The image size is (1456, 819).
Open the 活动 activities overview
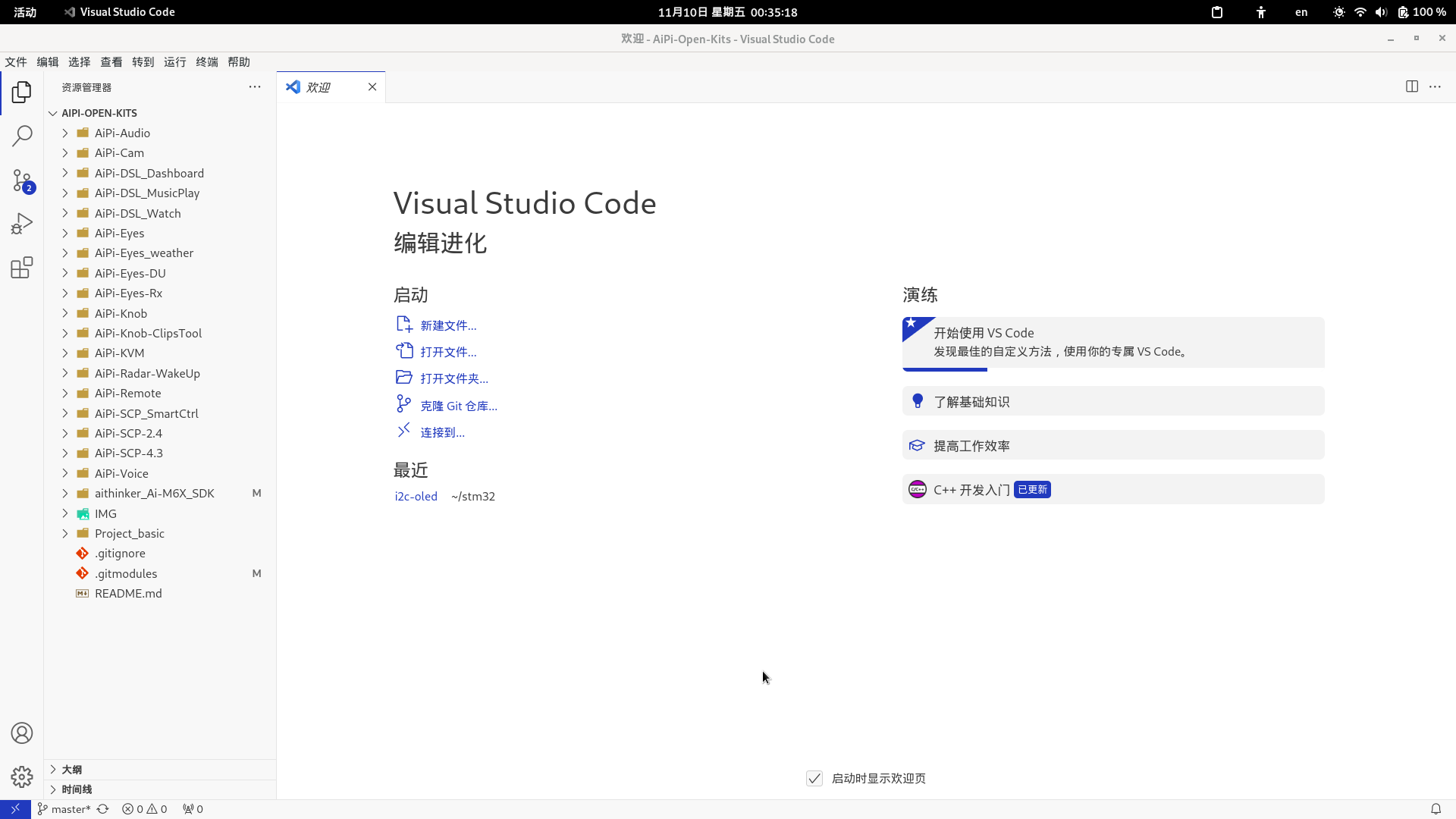coord(25,12)
